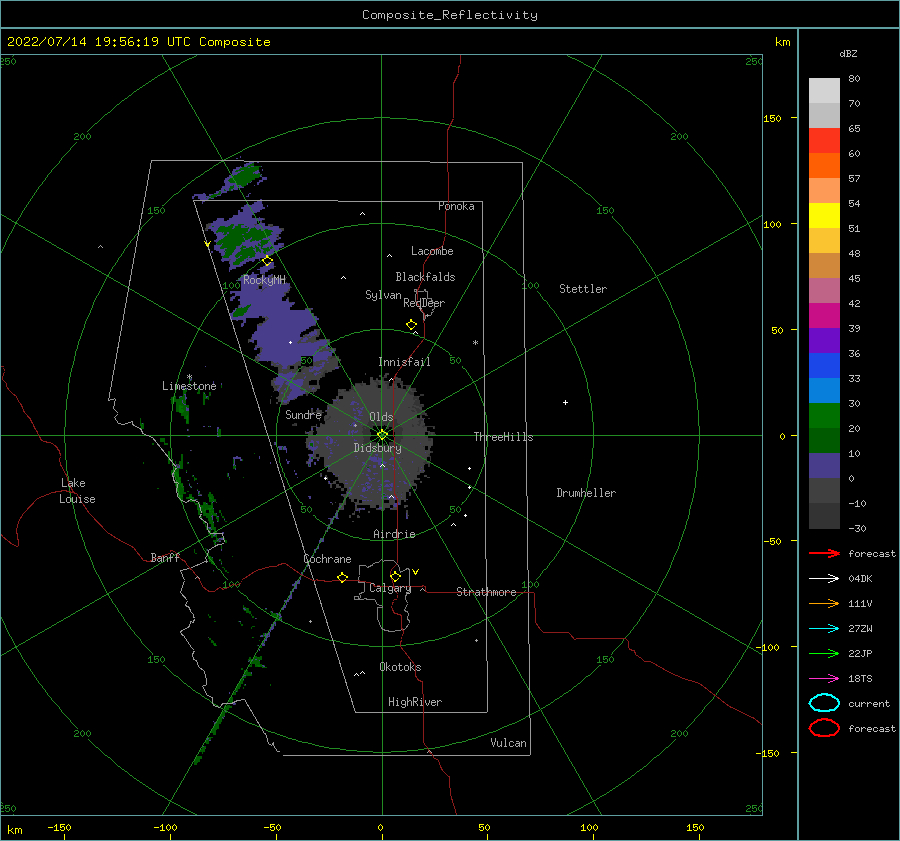Click the magenta 18TS arrow icon

click(824, 679)
